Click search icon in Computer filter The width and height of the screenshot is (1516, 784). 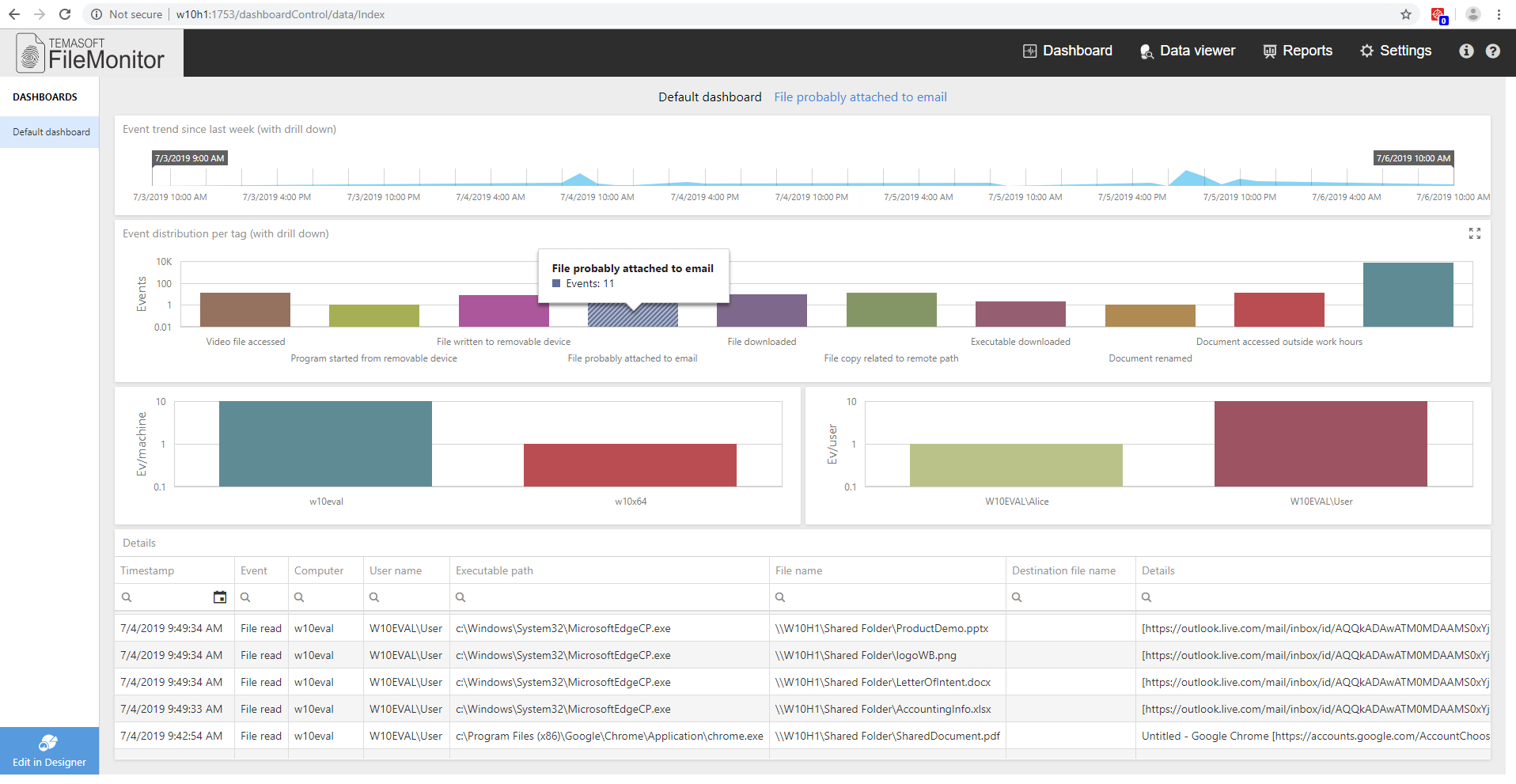click(299, 597)
